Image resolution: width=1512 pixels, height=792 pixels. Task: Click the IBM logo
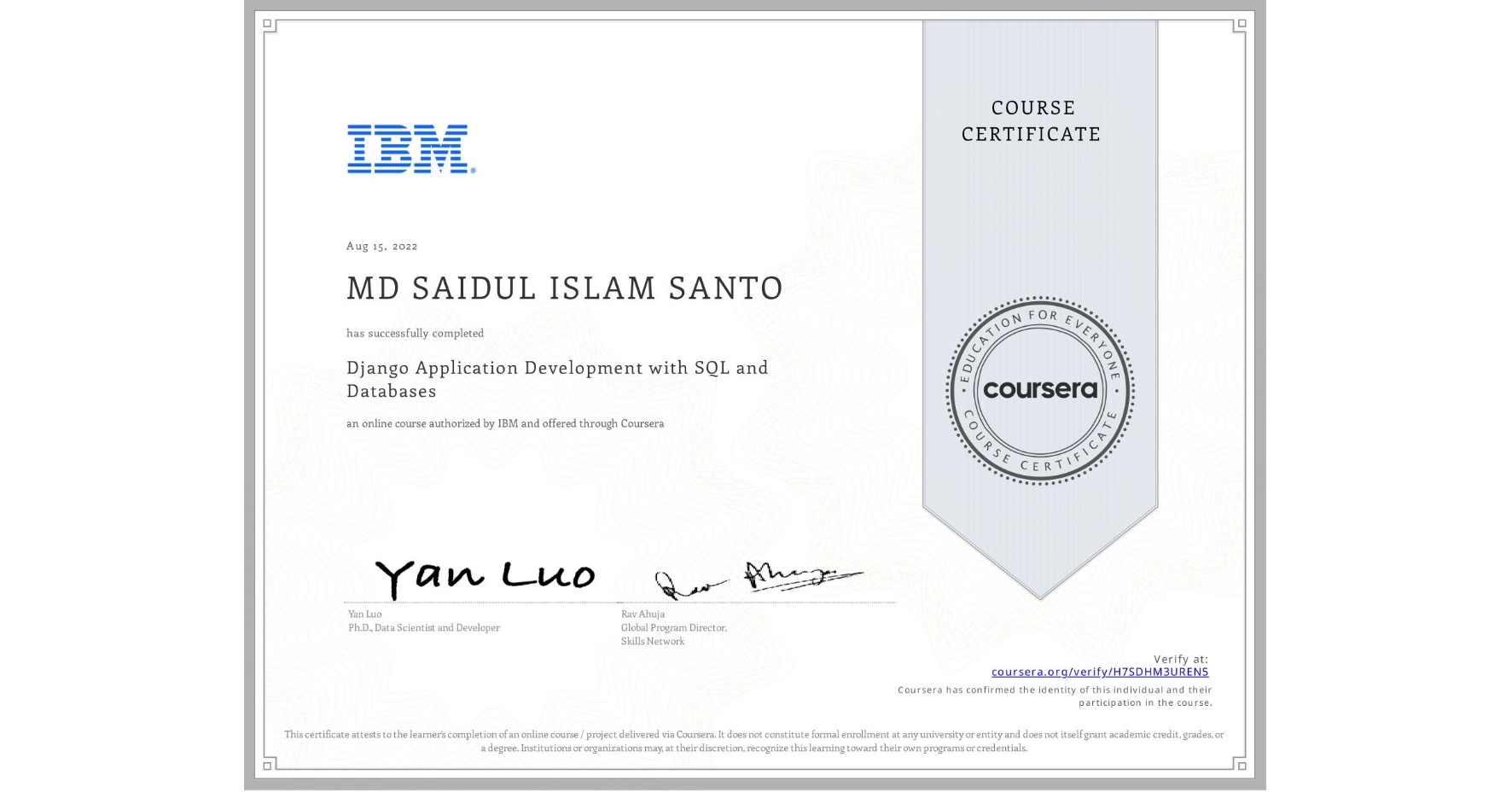407,149
